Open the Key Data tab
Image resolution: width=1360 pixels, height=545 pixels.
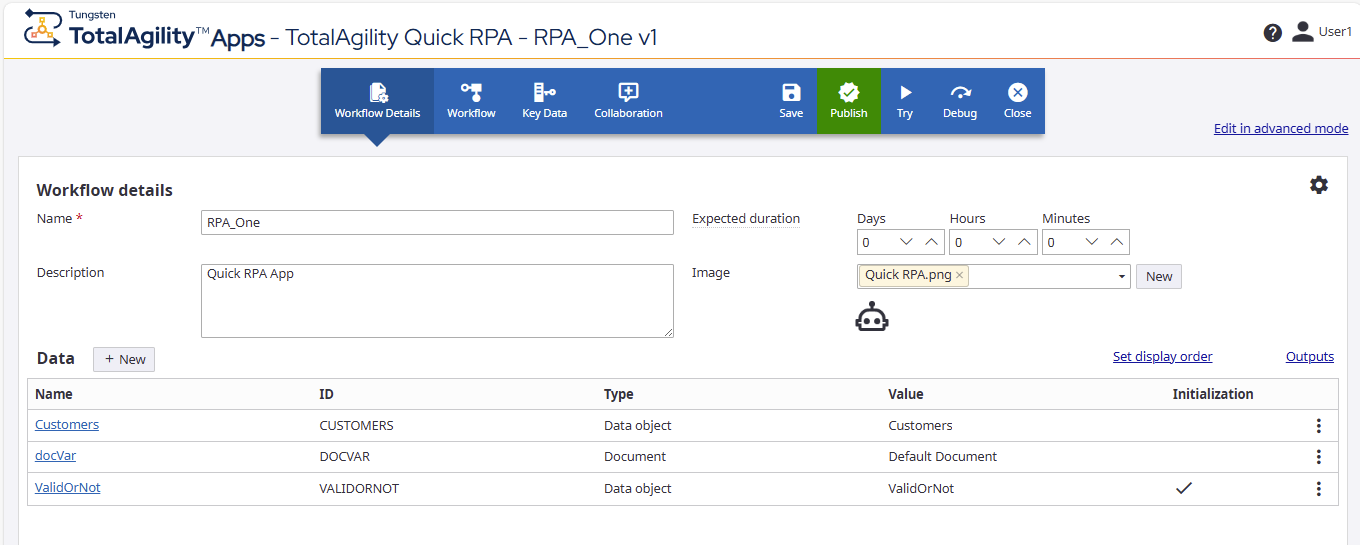[x=544, y=101]
